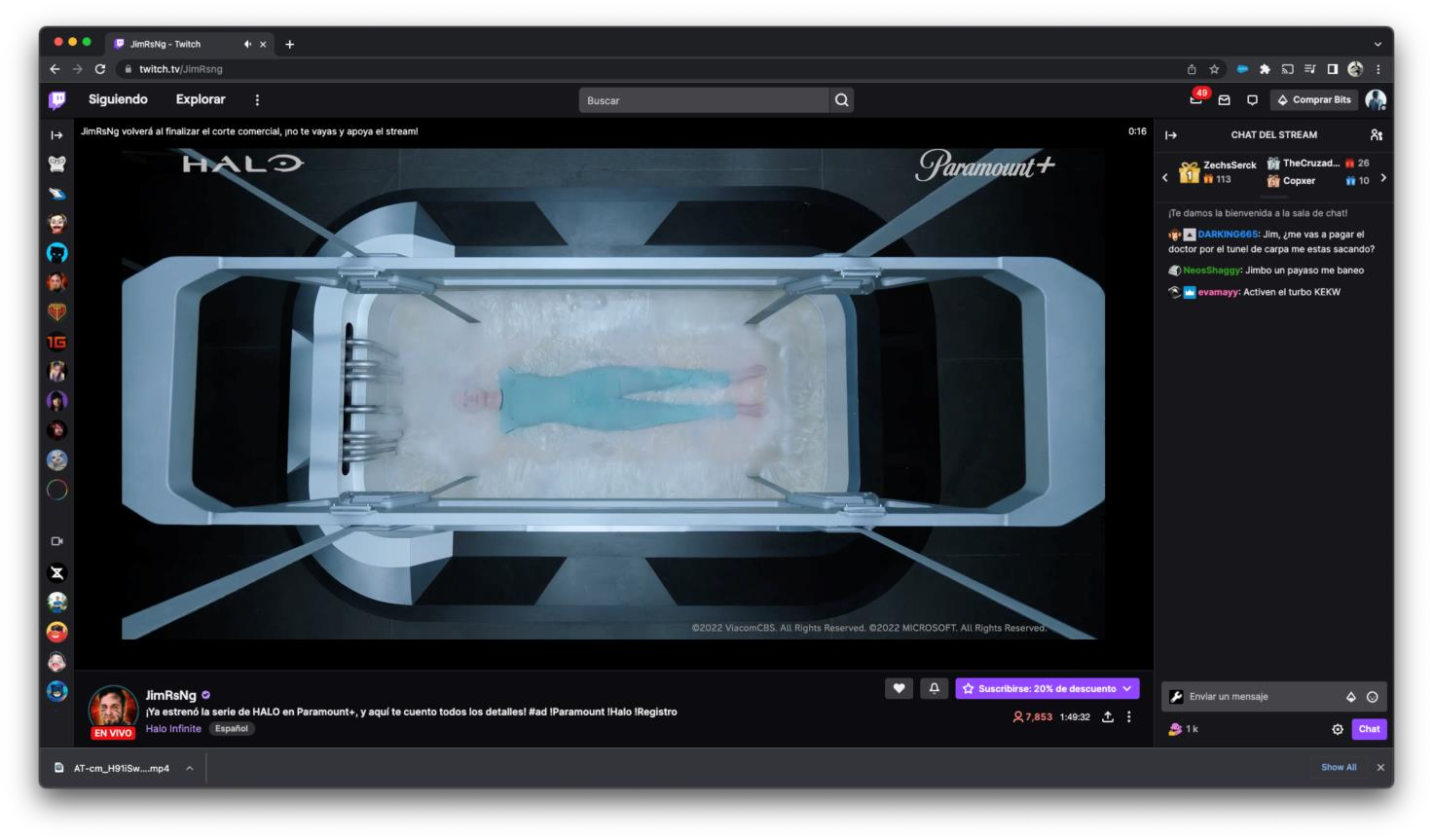The width and height of the screenshot is (1433, 840).
Task: Open the tab search chevron dropdown
Action: pos(1378,44)
